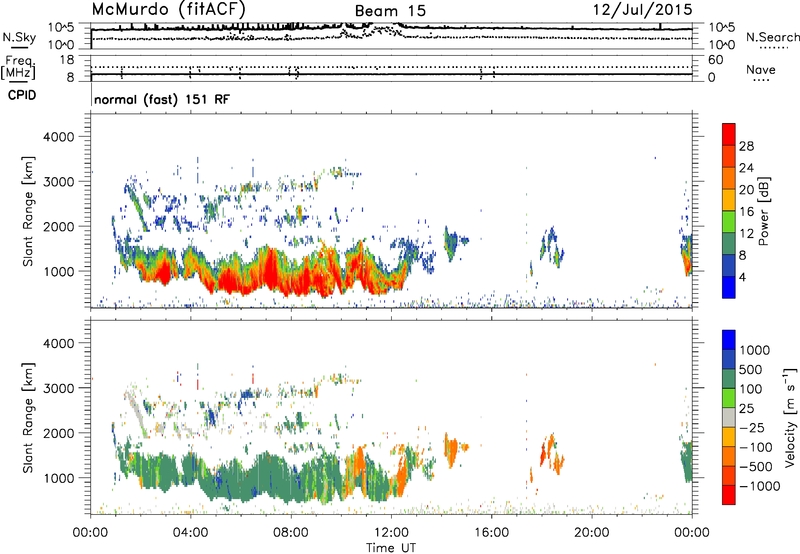The image size is (800, 554).
Task: Click the "28" power colorbar tick
Action: (x=746, y=146)
